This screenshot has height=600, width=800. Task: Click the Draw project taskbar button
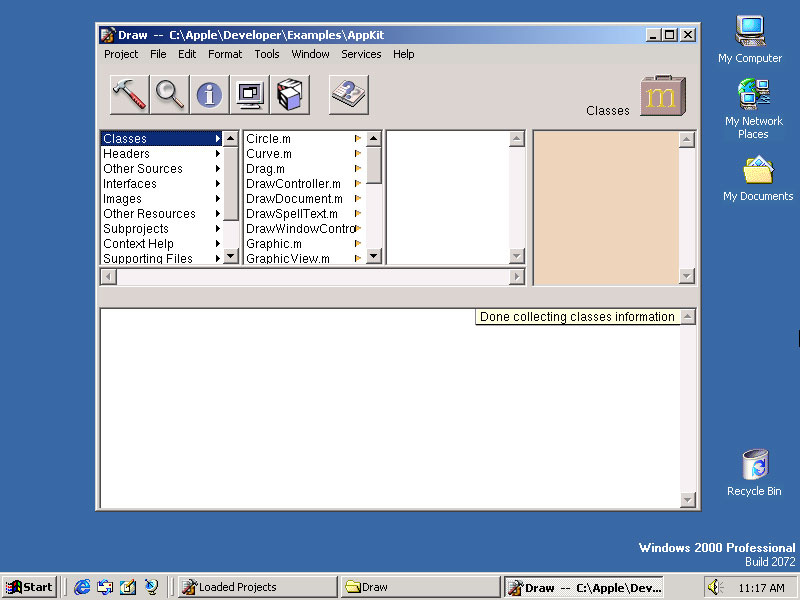pos(583,587)
